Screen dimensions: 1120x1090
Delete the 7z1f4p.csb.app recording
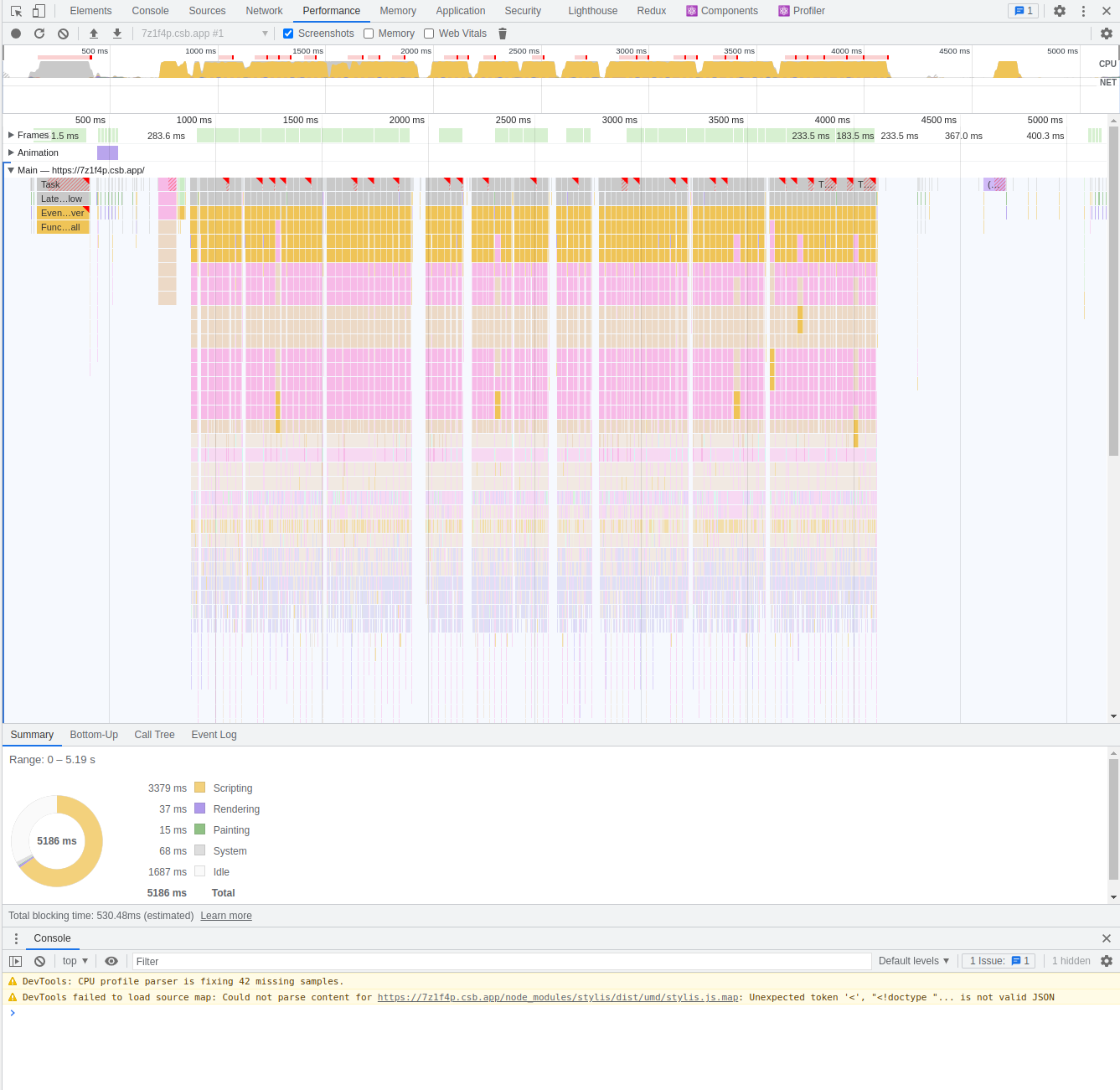click(x=502, y=34)
